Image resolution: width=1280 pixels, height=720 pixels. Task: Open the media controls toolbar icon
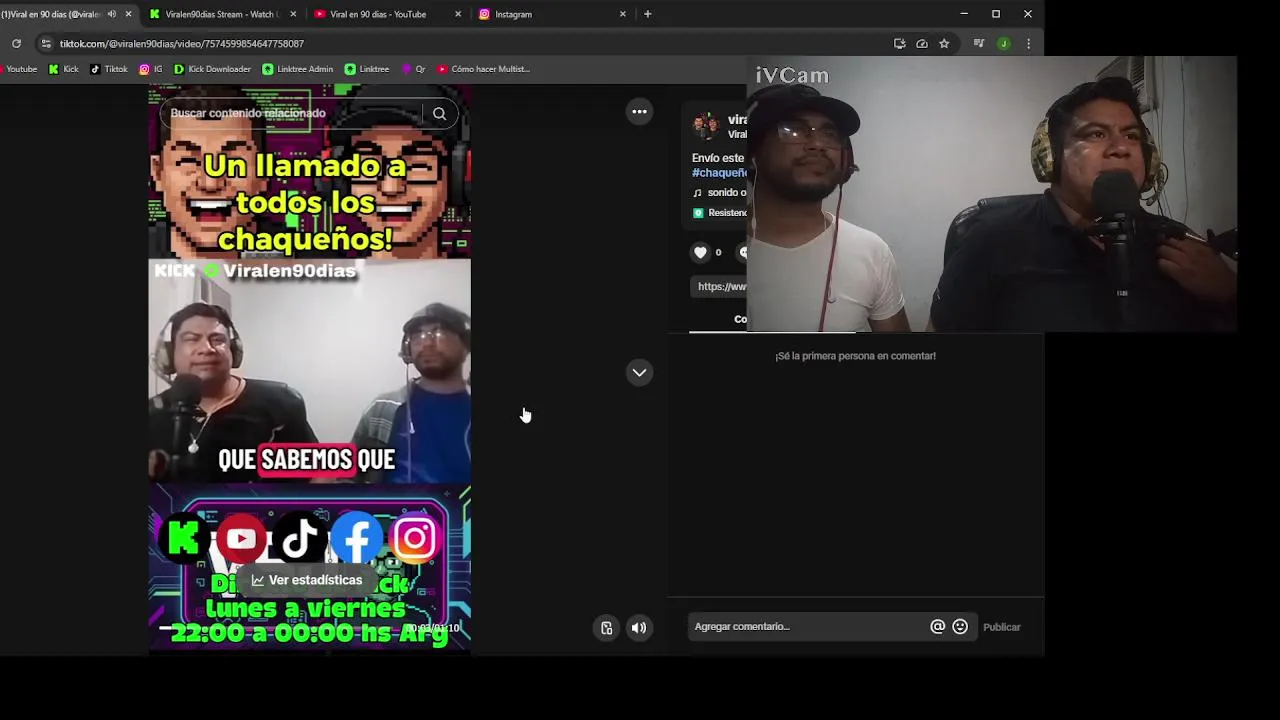pyautogui.click(x=979, y=44)
